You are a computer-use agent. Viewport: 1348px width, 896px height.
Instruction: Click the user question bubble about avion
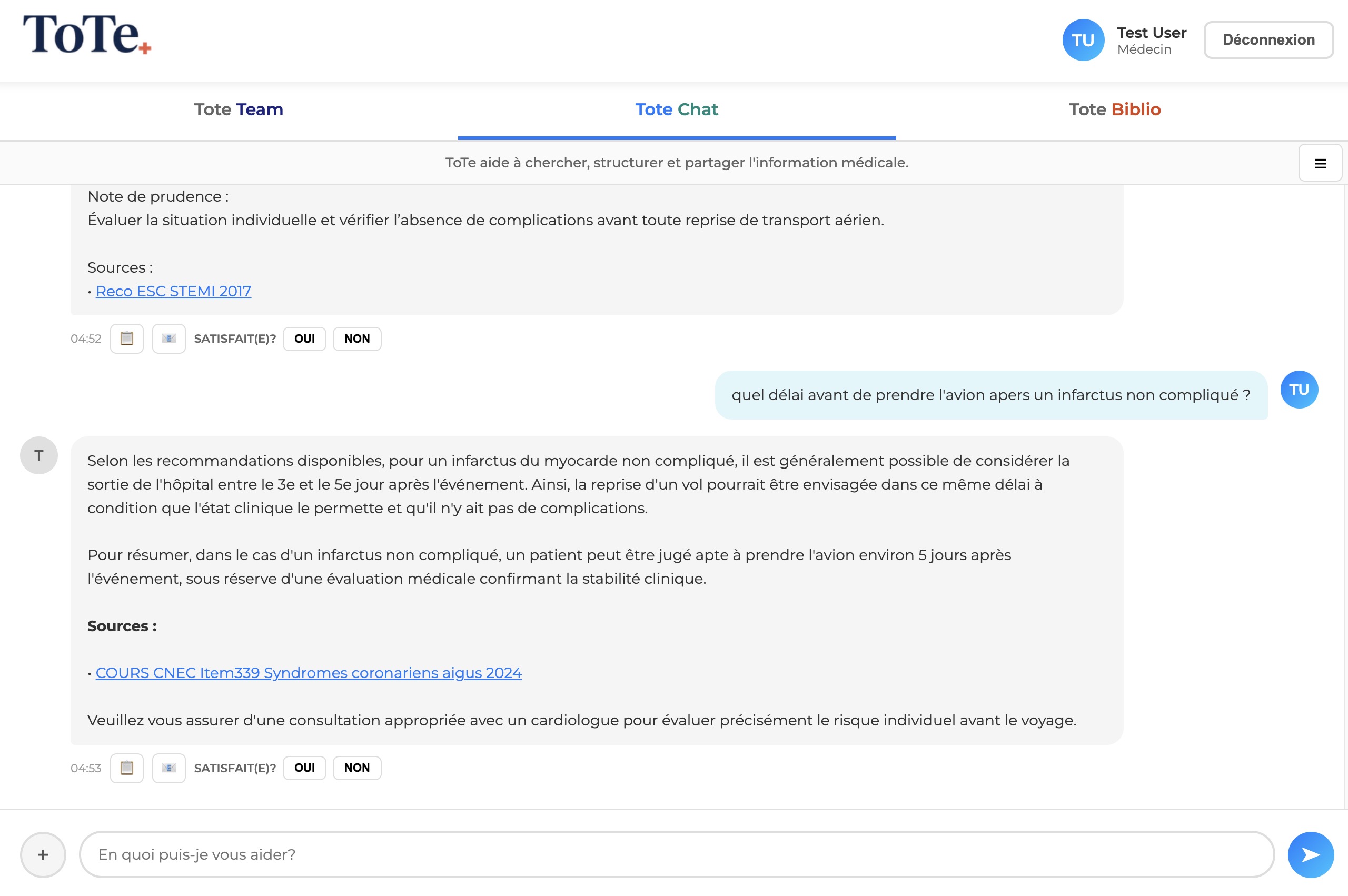tap(991, 395)
